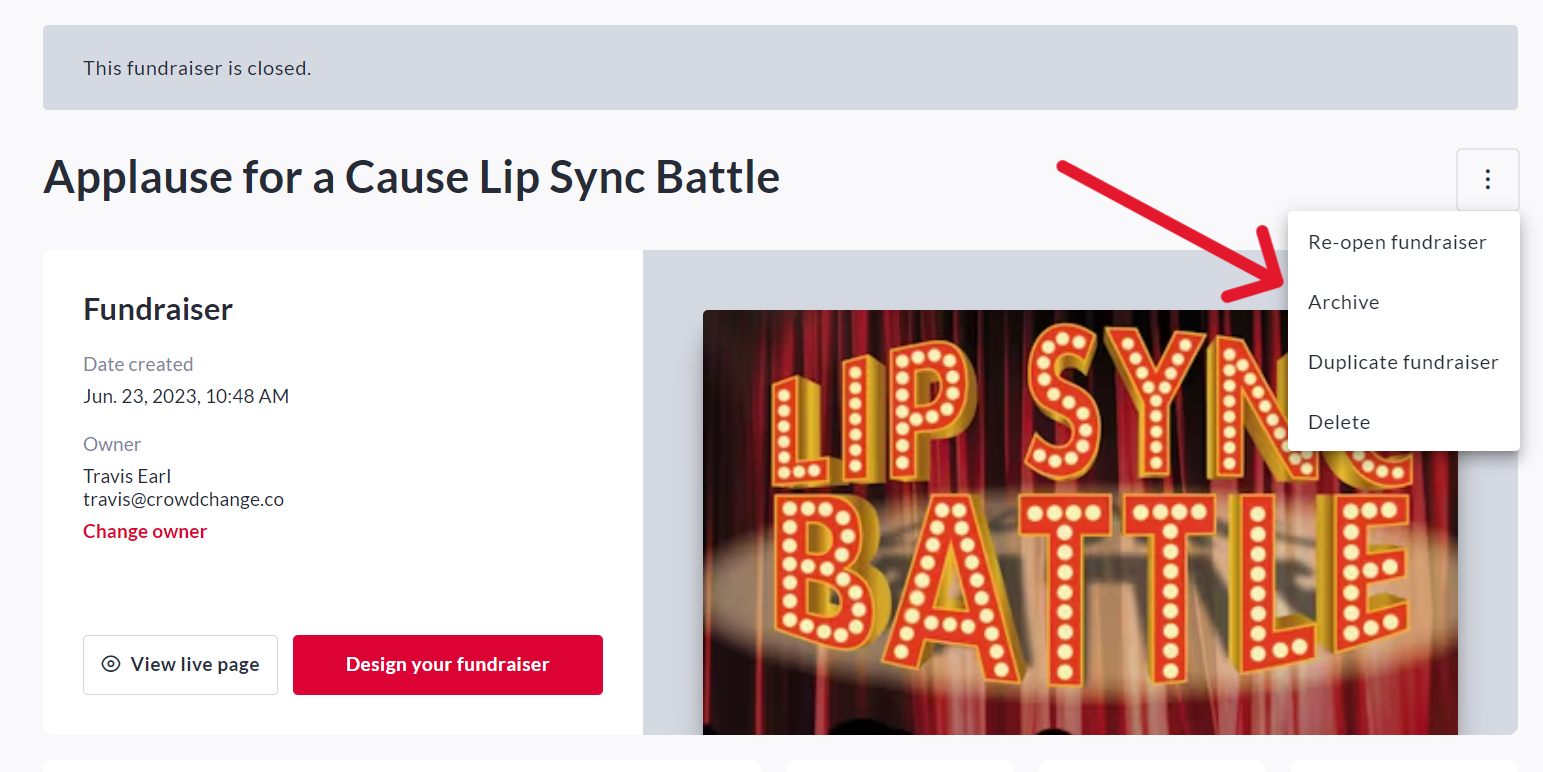Click the Date created label
Image resolution: width=1543 pixels, height=772 pixels.
click(138, 364)
